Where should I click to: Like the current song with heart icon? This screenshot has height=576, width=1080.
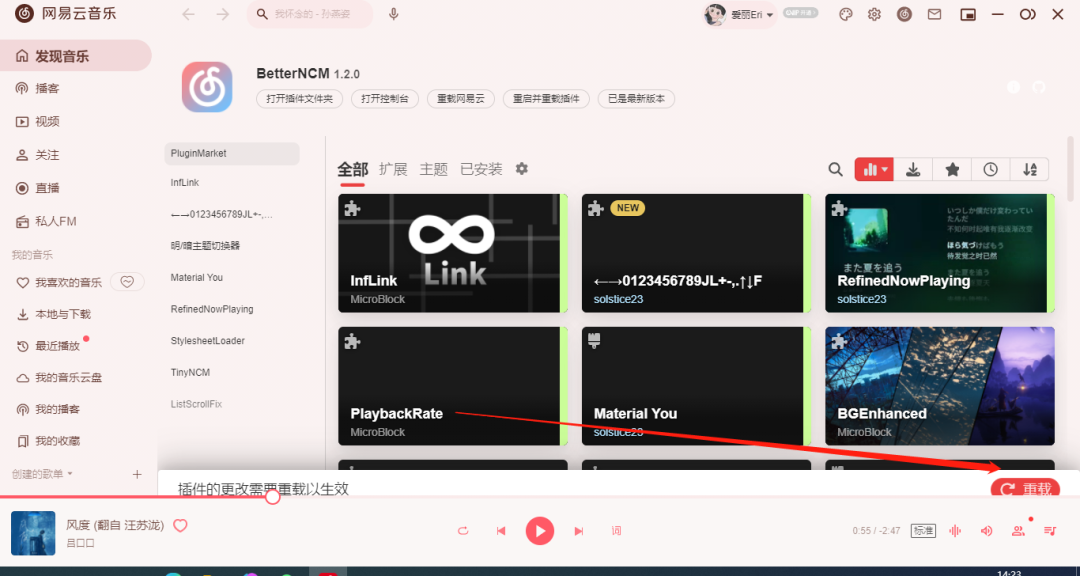(180, 526)
